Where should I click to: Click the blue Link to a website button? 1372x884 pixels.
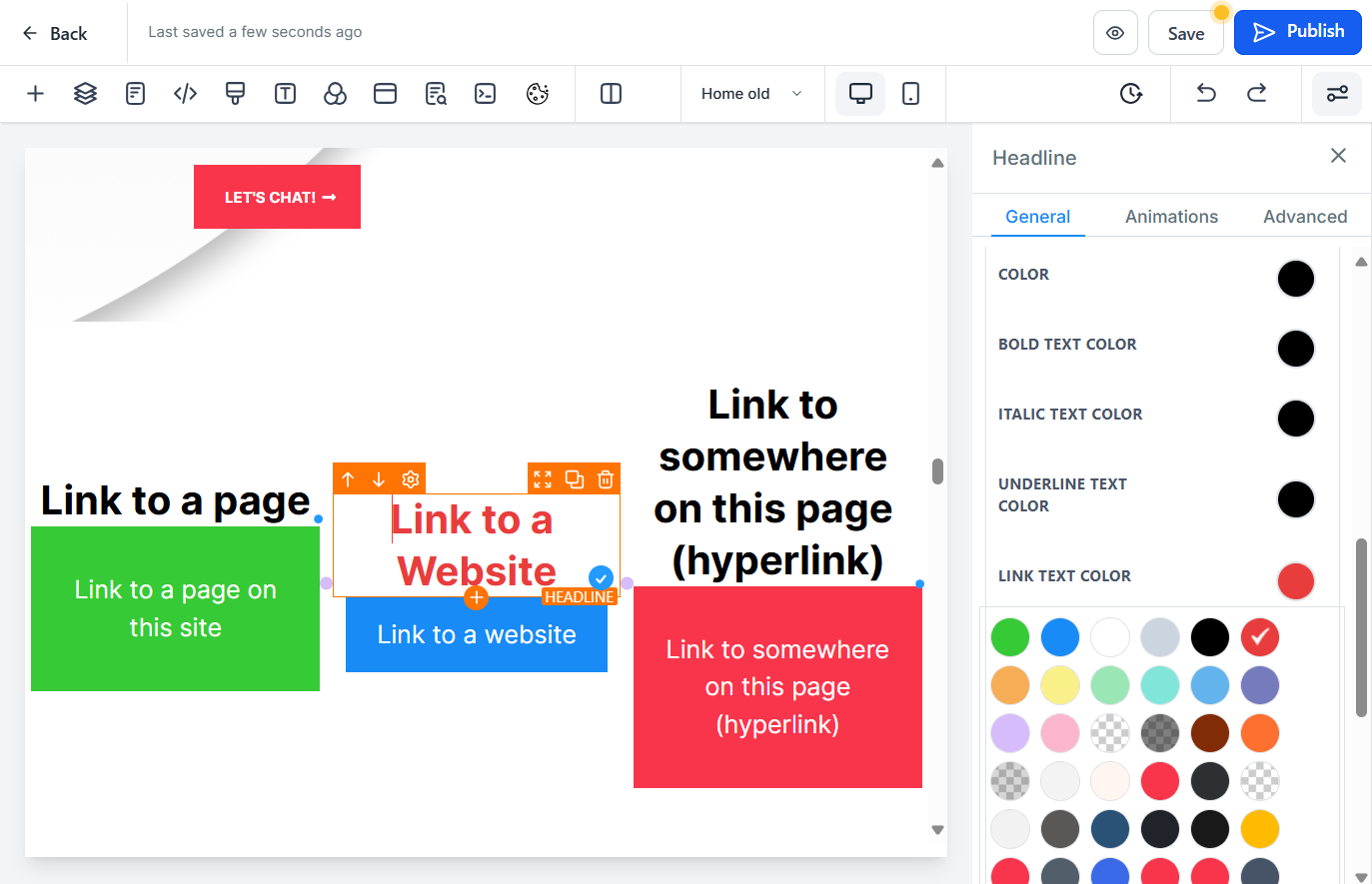[x=477, y=634]
